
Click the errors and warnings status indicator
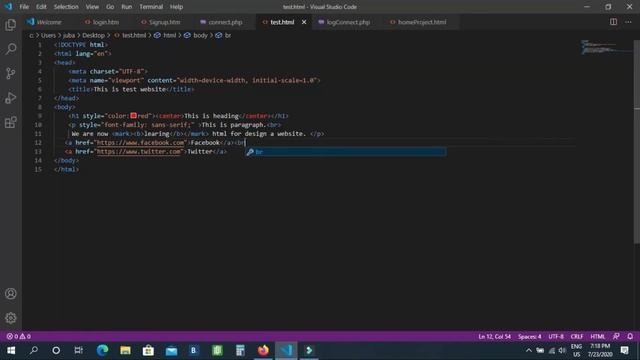(19, 336)
